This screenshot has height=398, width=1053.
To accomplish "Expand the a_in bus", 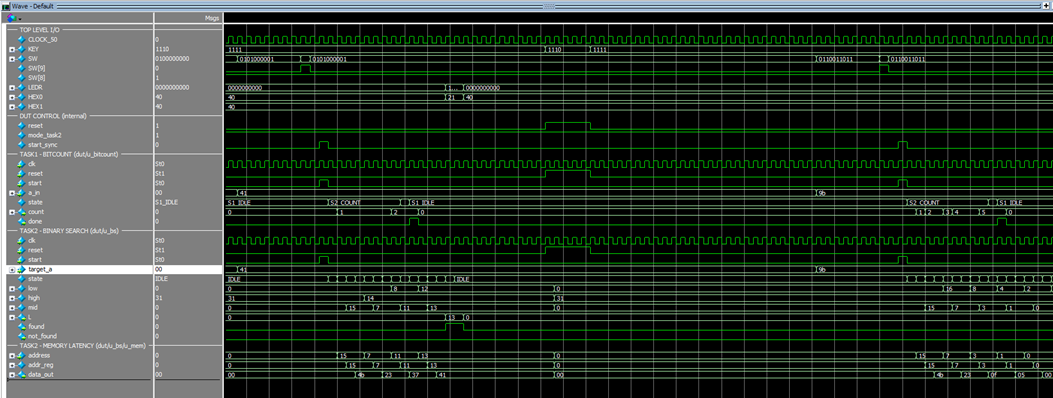I will click(x=11, y=192).
